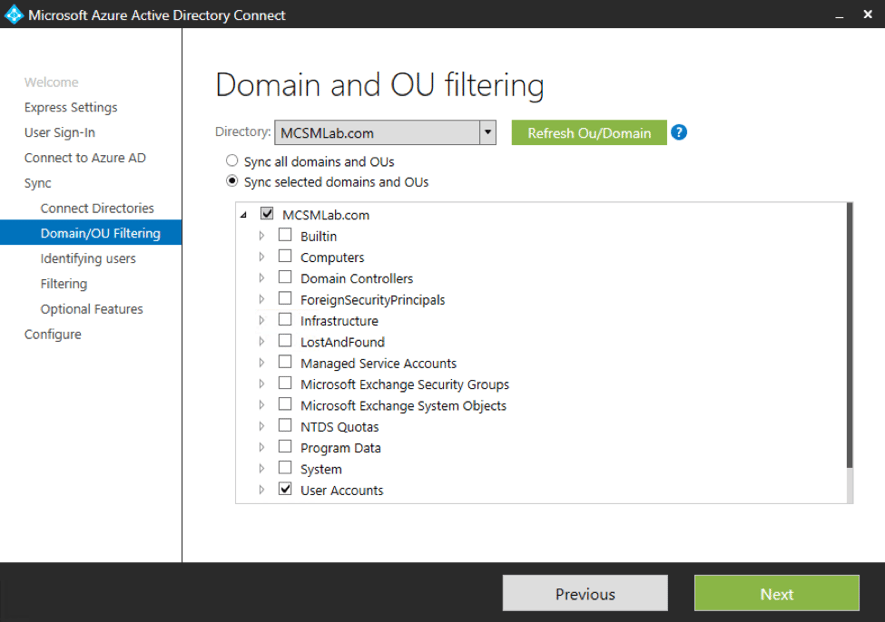This screenshot has height=622, width=885.
Task: Close the Azure AD Connect window
Action: tap(868, 15)
